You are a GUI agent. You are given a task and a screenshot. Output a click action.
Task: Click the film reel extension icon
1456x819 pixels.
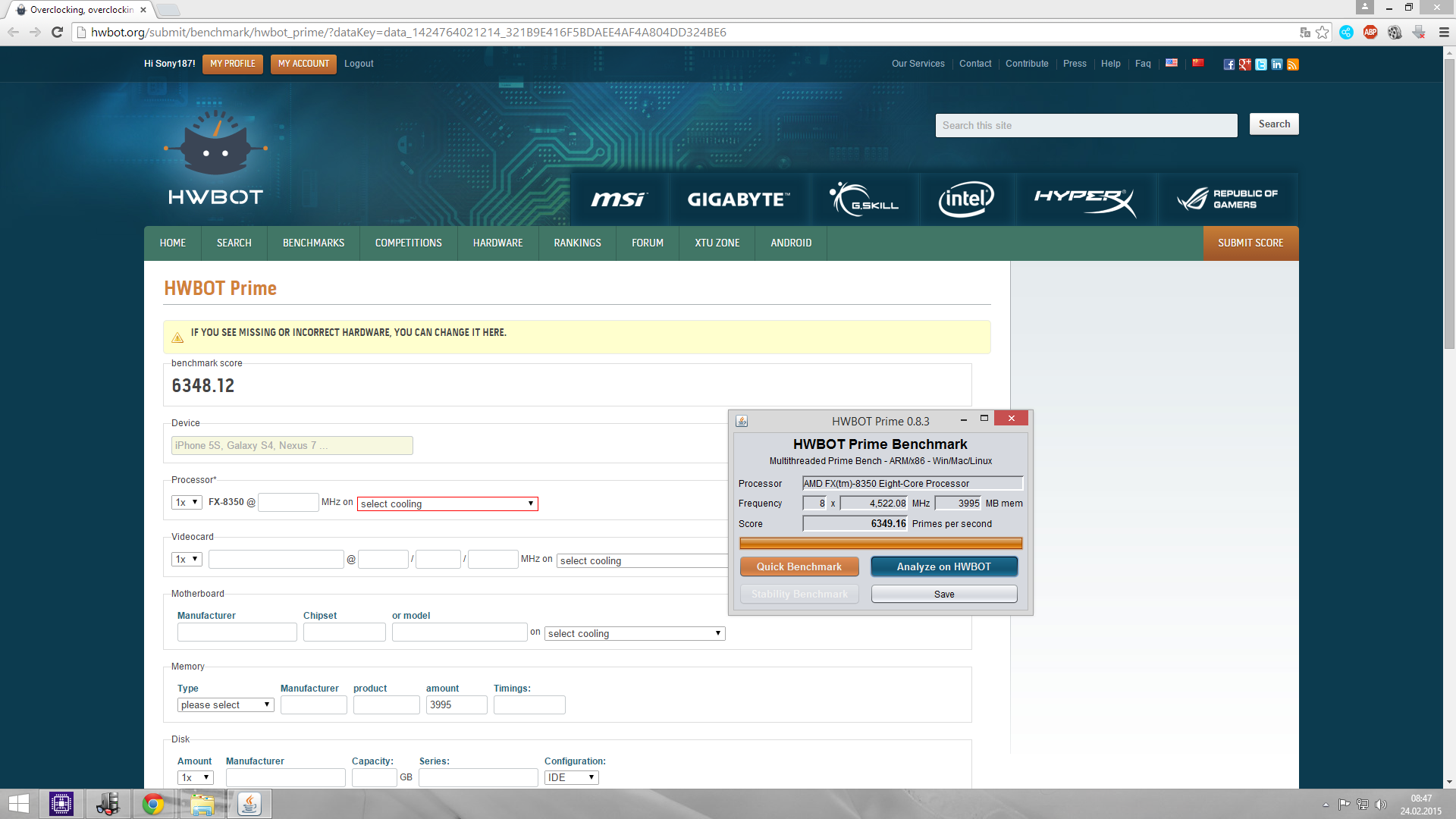click(1395, 32)
